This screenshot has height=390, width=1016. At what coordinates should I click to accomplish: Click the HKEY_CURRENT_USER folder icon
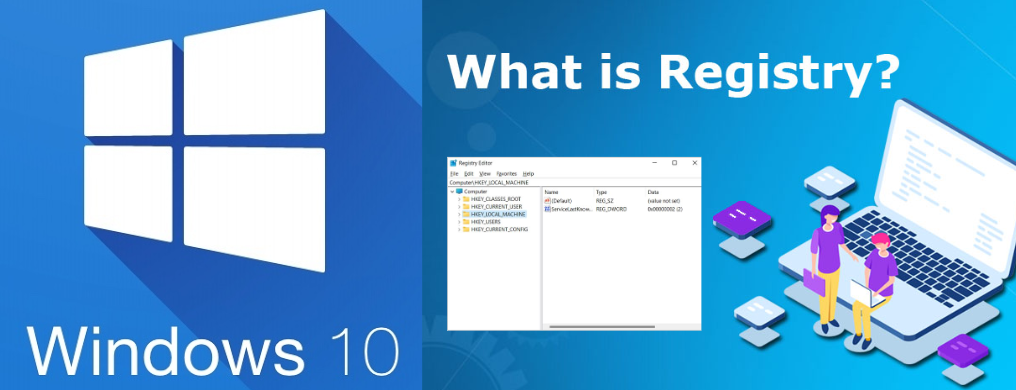coord(466,207)
